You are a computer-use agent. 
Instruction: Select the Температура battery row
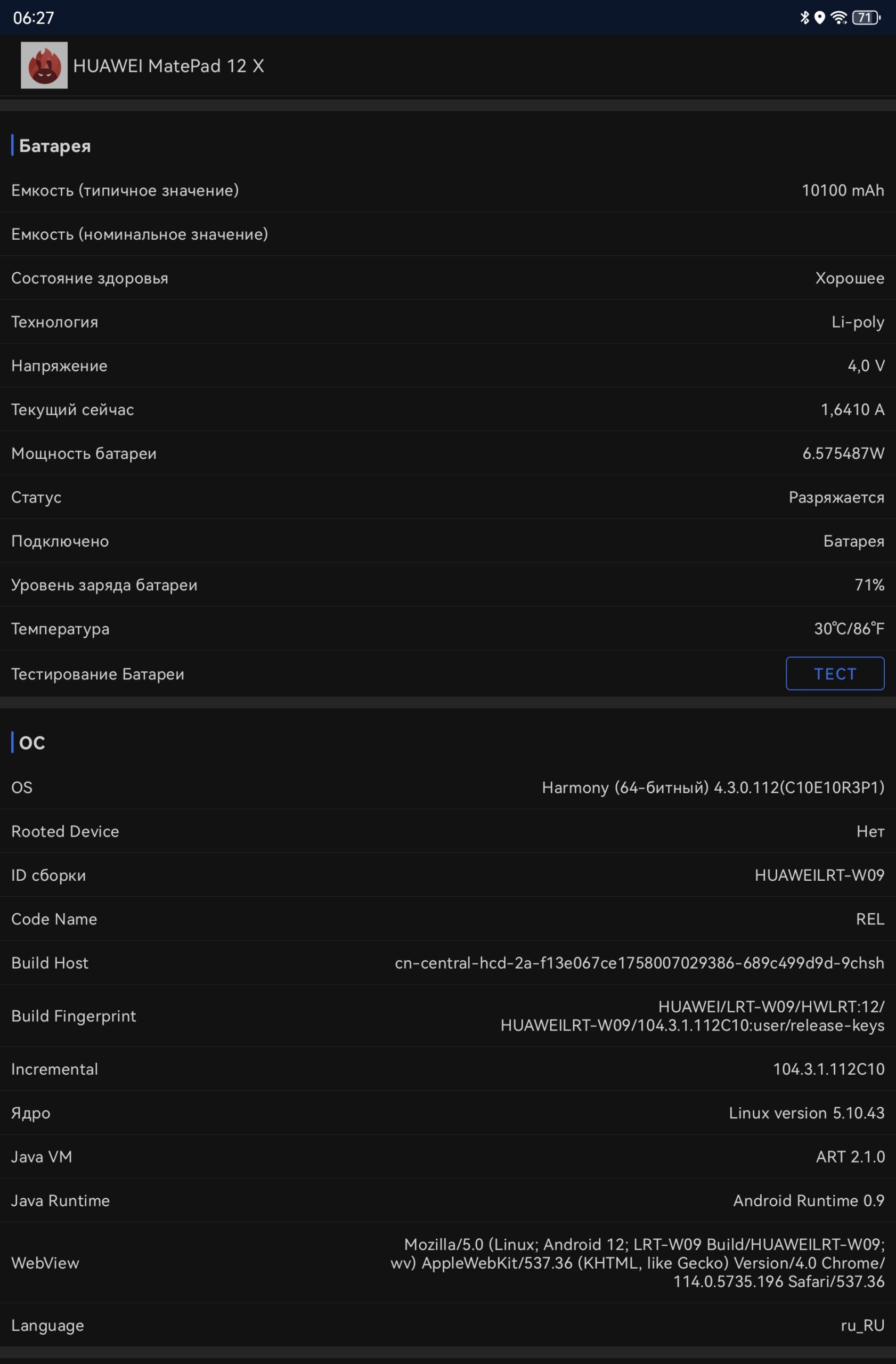coord(448,629)
